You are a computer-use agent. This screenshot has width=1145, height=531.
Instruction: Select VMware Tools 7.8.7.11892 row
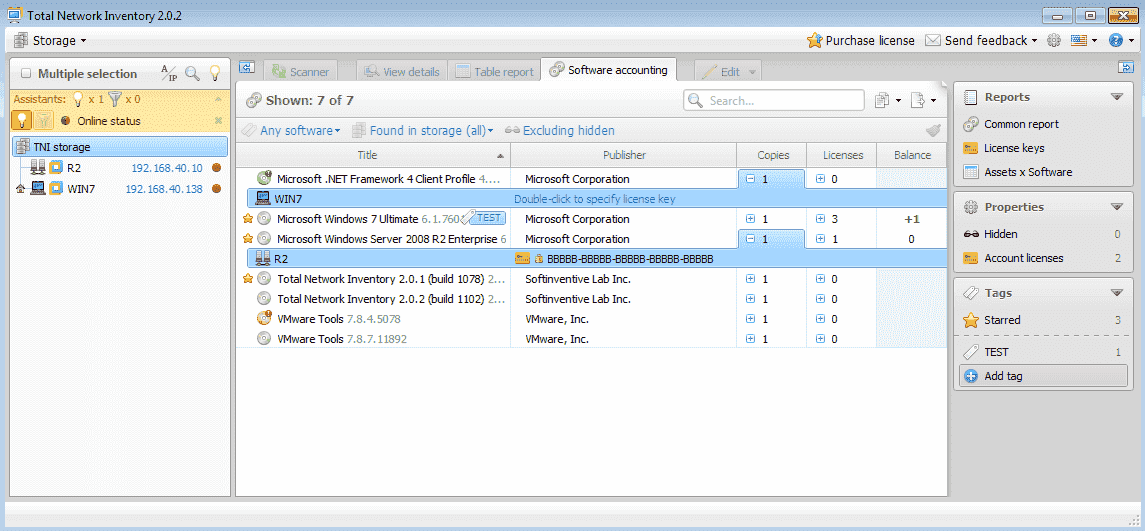[x=591, y=339]
